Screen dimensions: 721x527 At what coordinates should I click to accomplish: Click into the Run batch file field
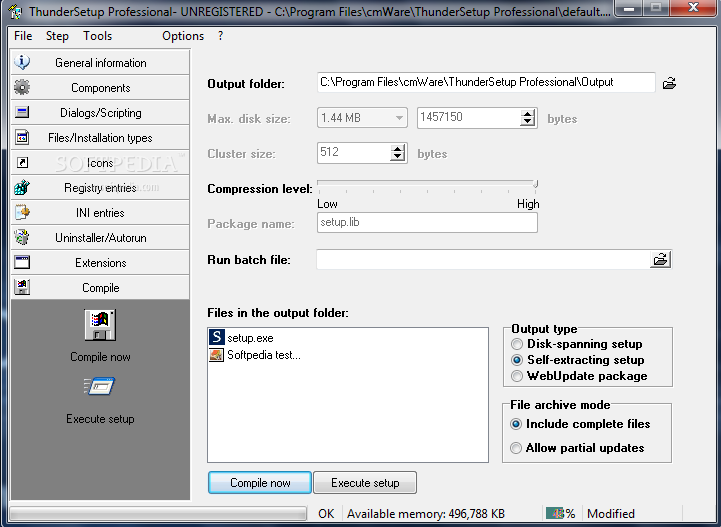click(483, 260)
